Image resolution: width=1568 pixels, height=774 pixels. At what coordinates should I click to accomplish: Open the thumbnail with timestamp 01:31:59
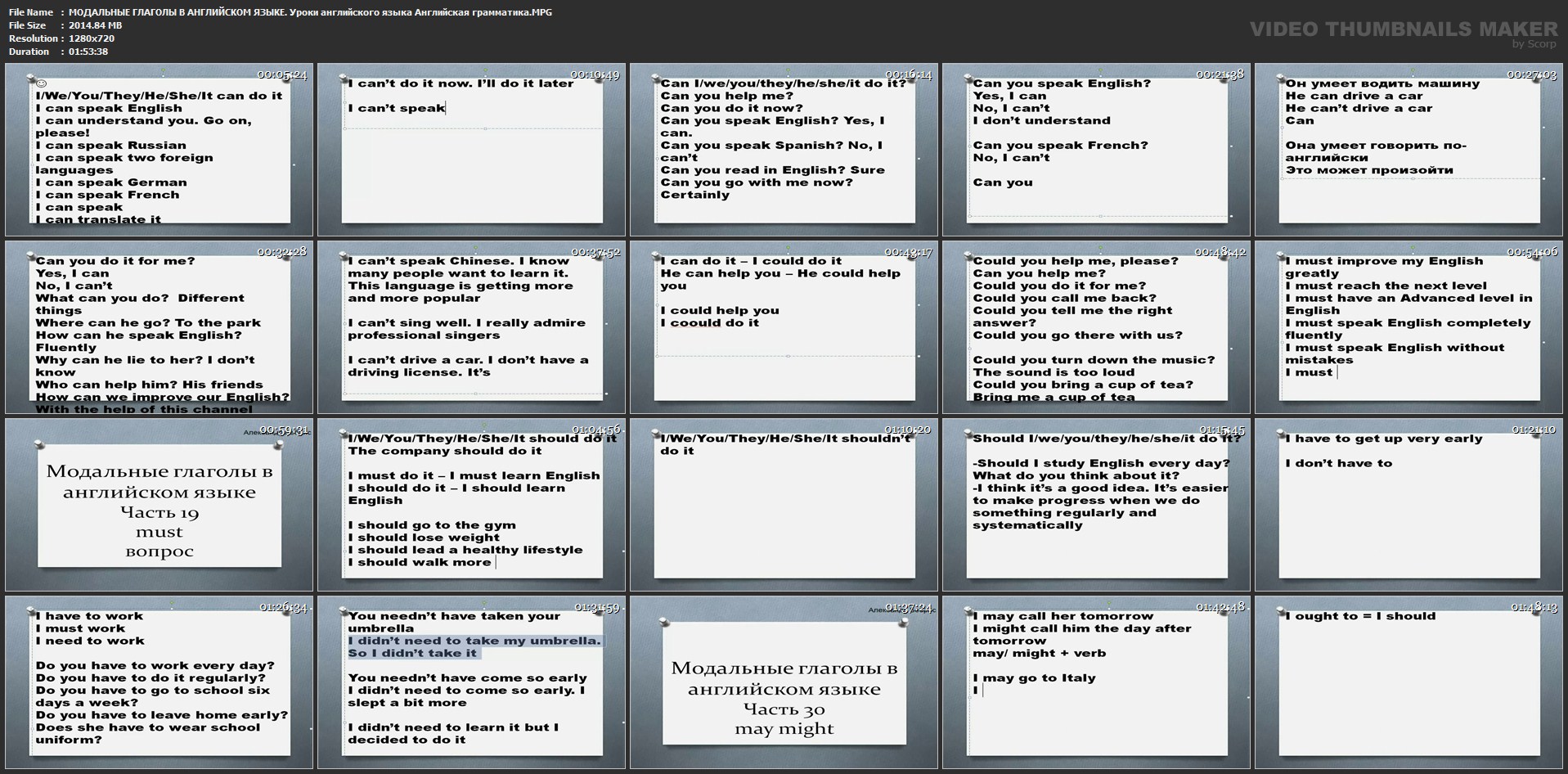click(471, 682)
